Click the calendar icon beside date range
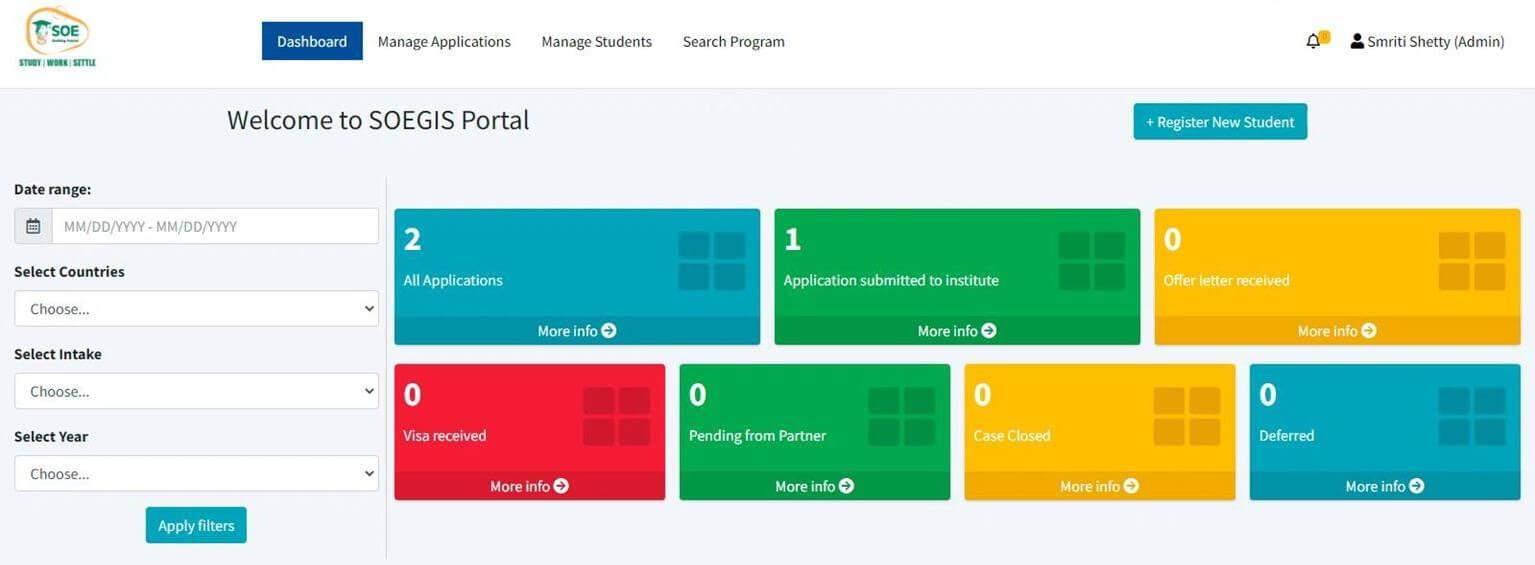This screenshot has width=1535, height=565. (33, 226)
